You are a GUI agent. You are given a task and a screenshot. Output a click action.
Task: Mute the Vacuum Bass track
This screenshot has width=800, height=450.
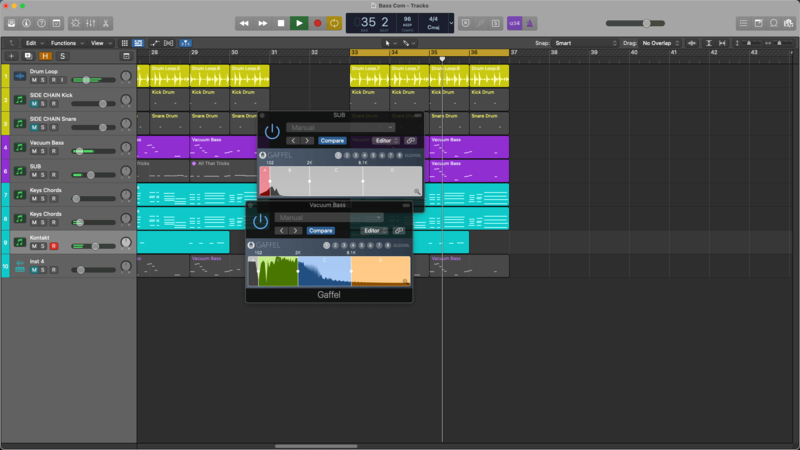coord(34,151)
